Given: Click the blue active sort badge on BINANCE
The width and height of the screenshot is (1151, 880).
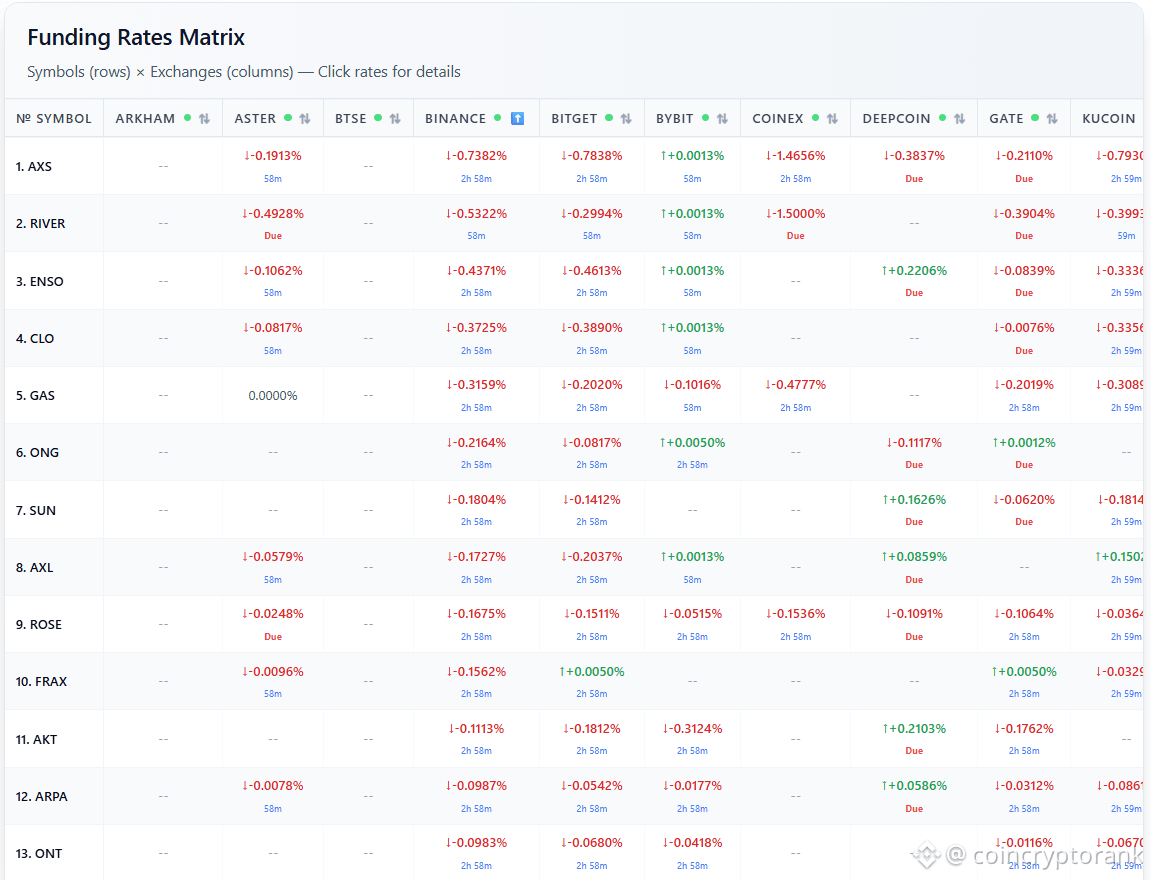Looking at the screenshot, I should tap(517, 118).
